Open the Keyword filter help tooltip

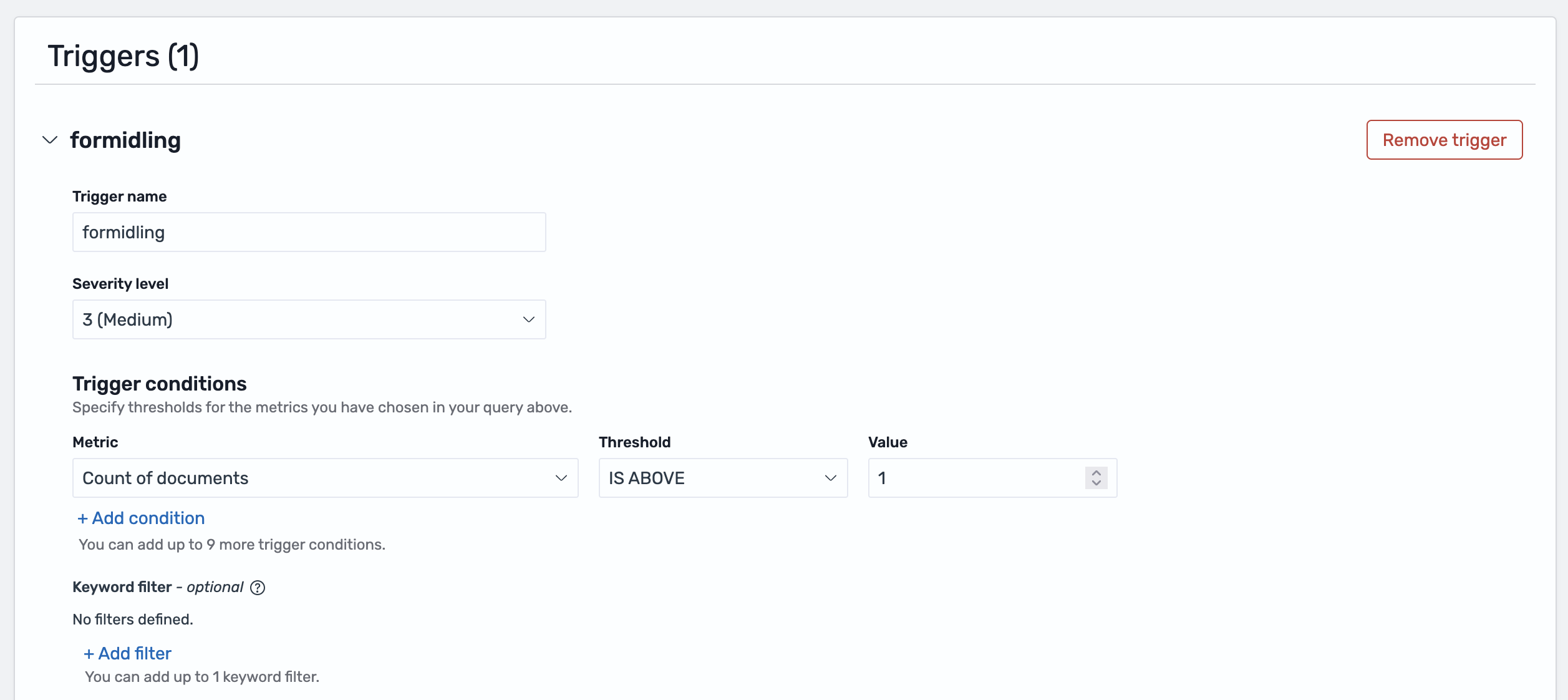point(258,587)
